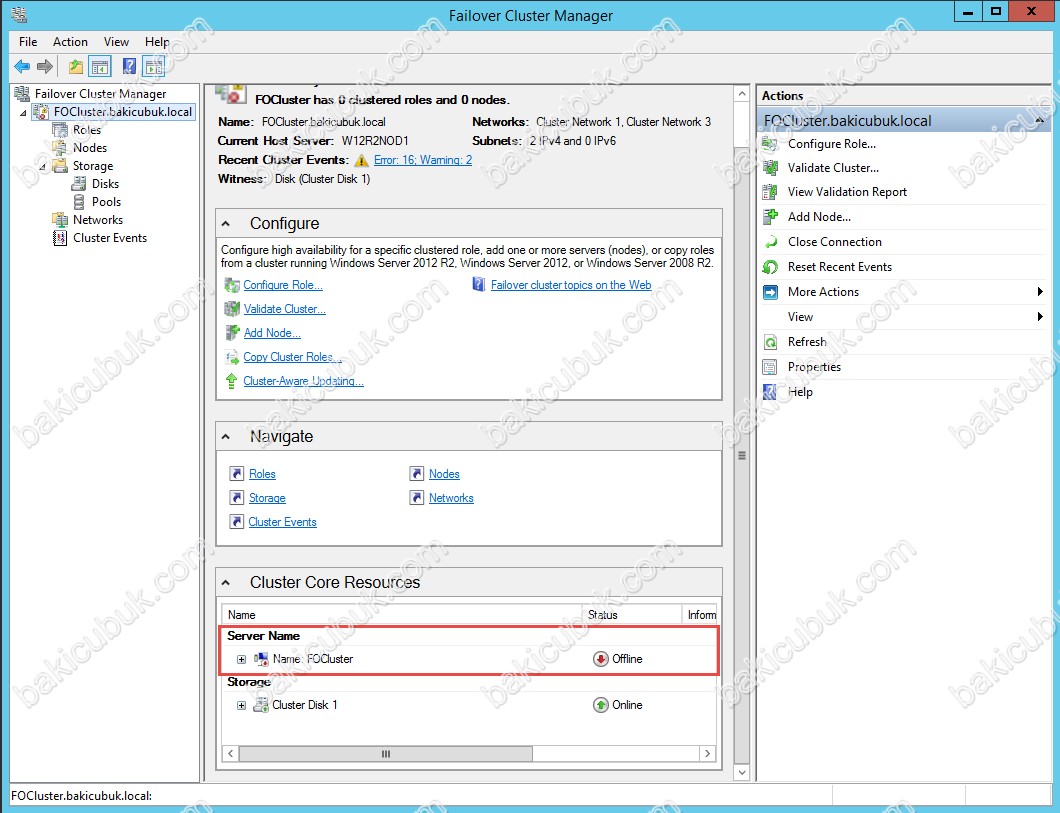
Task: Open the File menu
Action: (28, 42)
